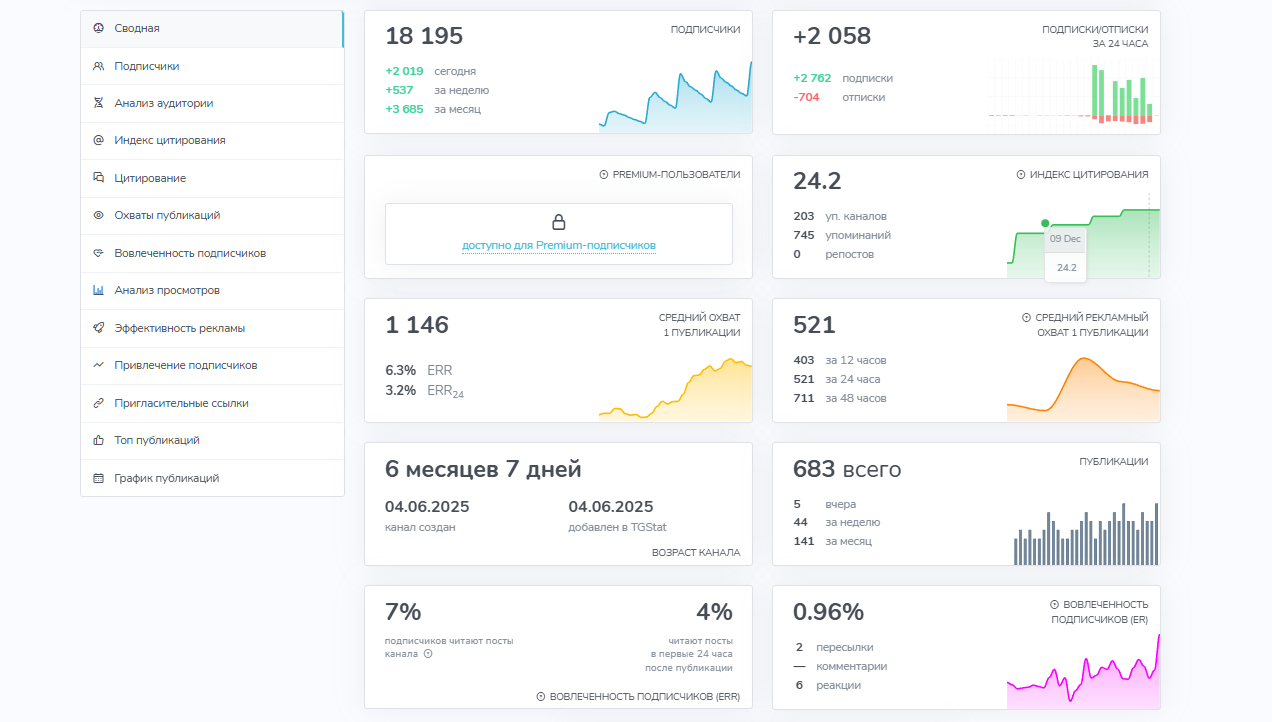Click the lock icon in Premium card
Image resolution: width=1272 pixels, height=722 pixels.
[x=559, y=222]
